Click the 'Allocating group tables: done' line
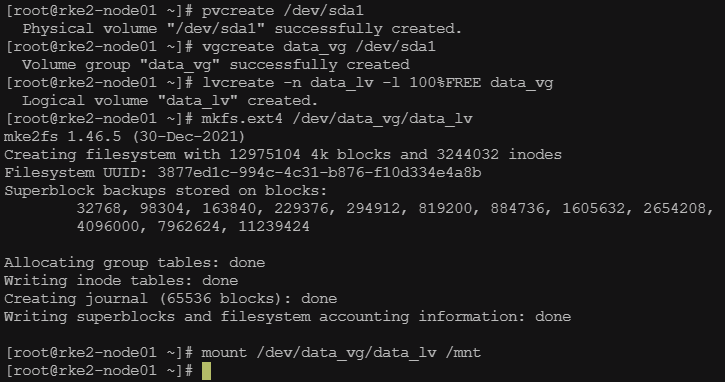The width and height of the screenshot is (725, 382). click(x=135, y=263)
